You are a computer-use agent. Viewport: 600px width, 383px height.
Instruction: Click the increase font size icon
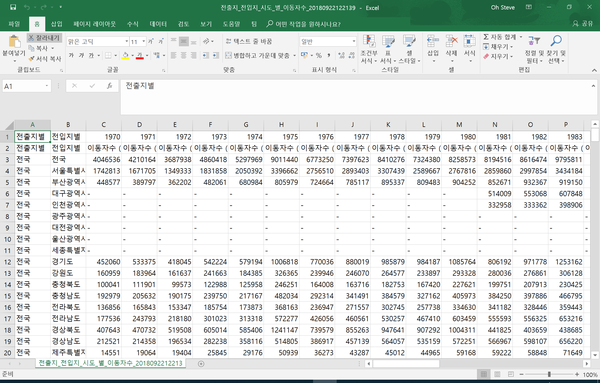[x=151, y=41]
